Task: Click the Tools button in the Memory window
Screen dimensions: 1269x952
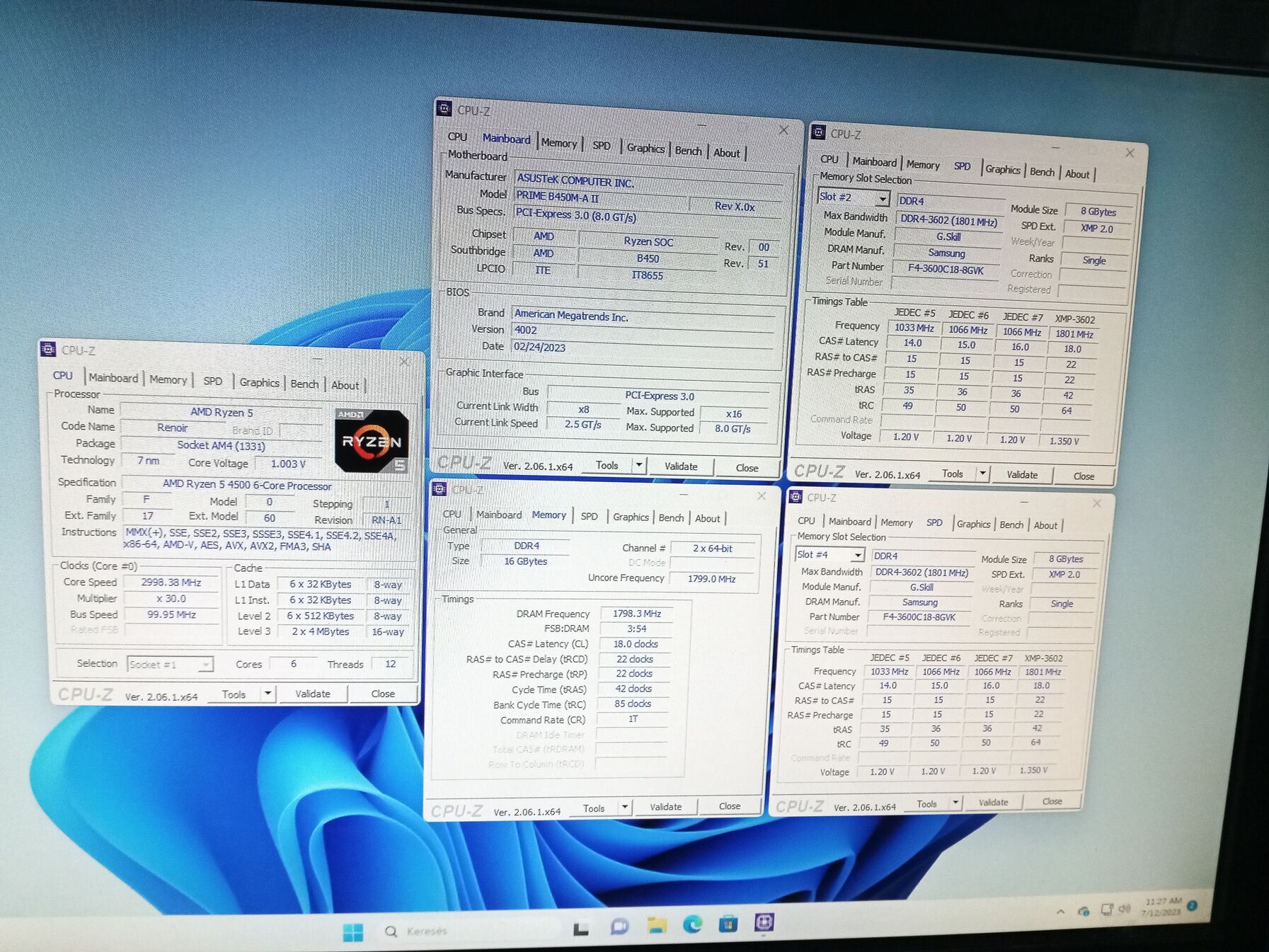Action: pos(594,808)
